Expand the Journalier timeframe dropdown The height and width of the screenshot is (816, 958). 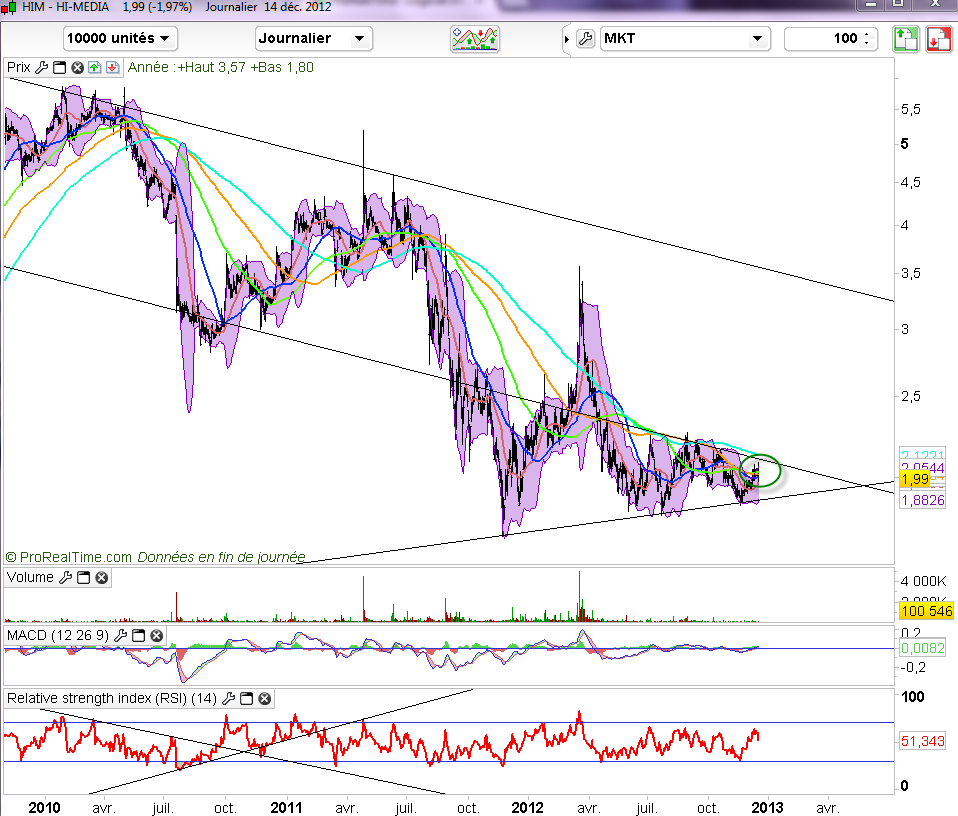(313, 39)
